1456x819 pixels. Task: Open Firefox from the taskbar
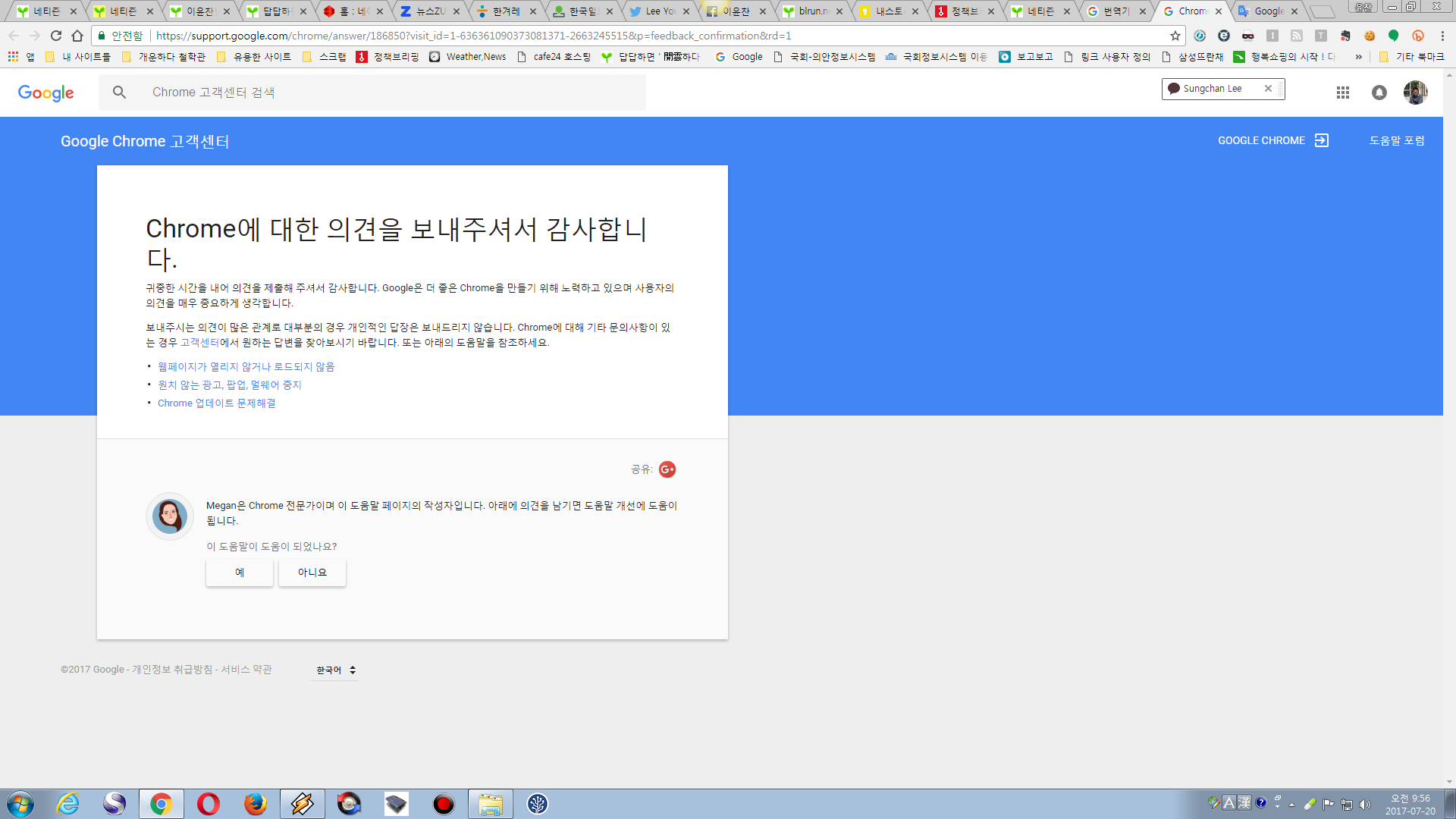click(256, 804)
